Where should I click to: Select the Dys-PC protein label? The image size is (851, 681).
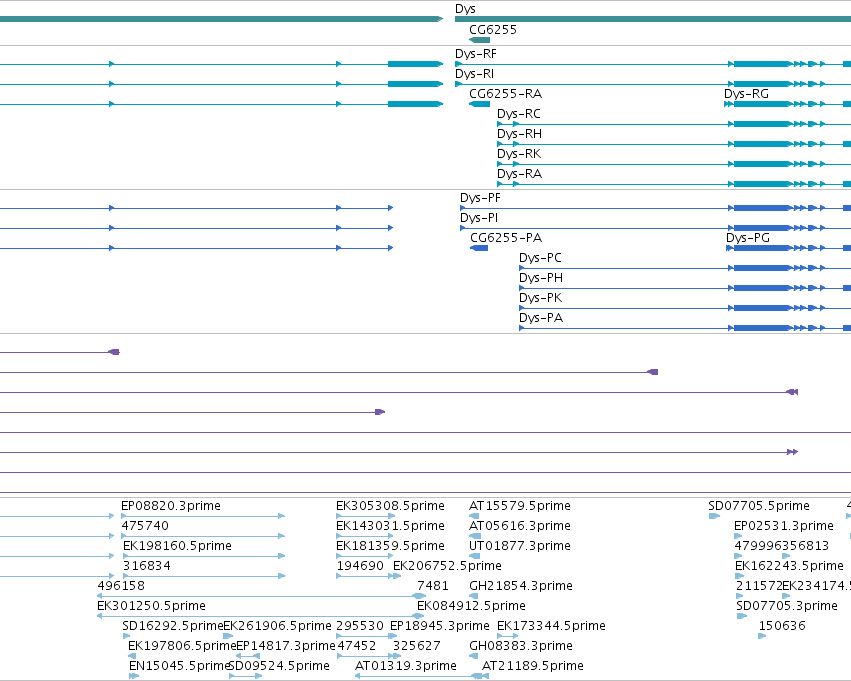(540, 258)
